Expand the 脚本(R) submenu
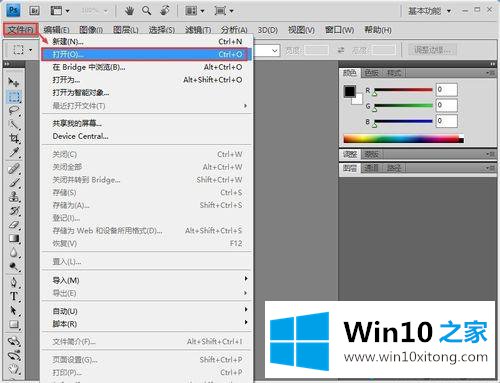Screen dimensions: 500x383 pyautogui.click(x=146, y=324)
